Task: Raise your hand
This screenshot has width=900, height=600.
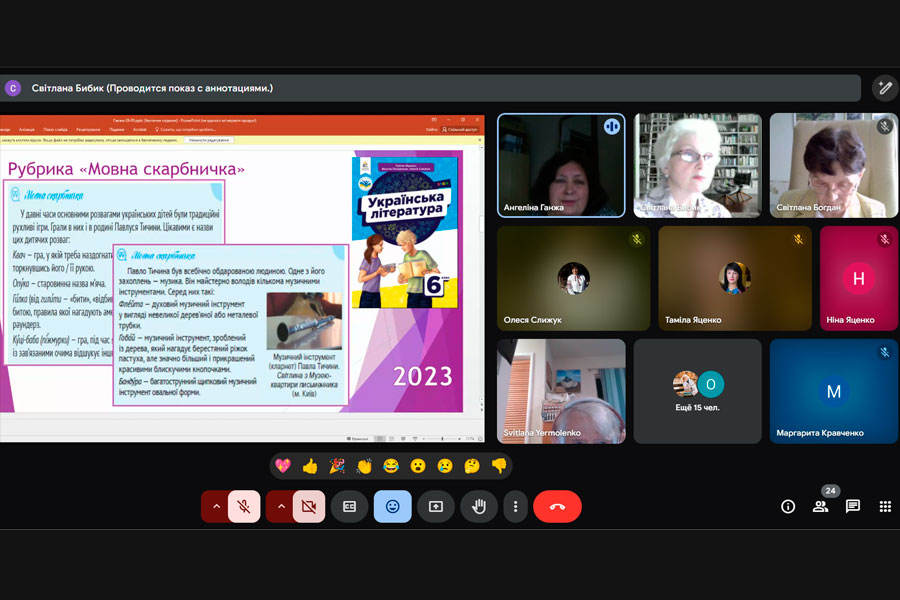Action: coord(479,506)
